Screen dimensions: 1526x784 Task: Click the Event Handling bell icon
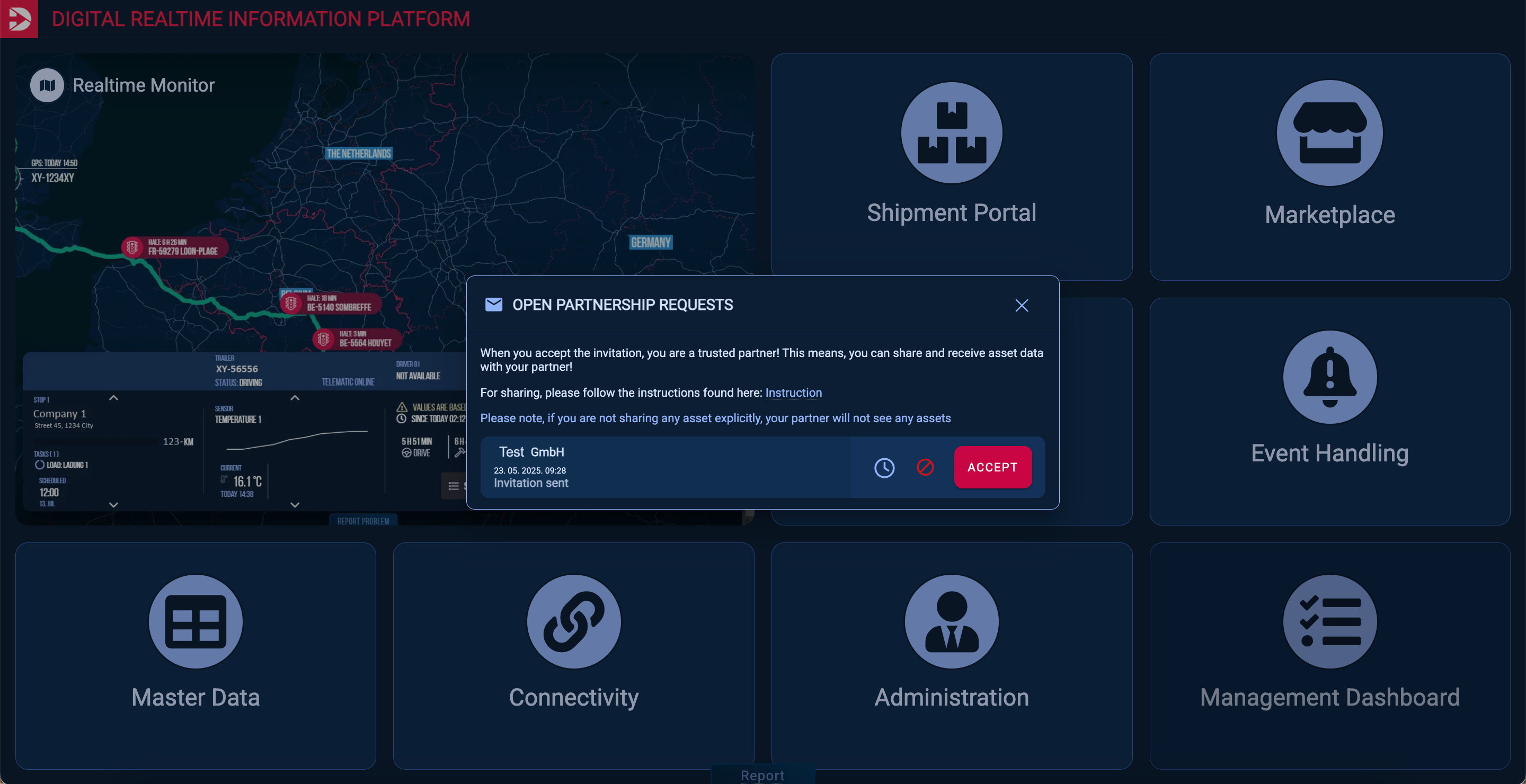coord(1329,377)
